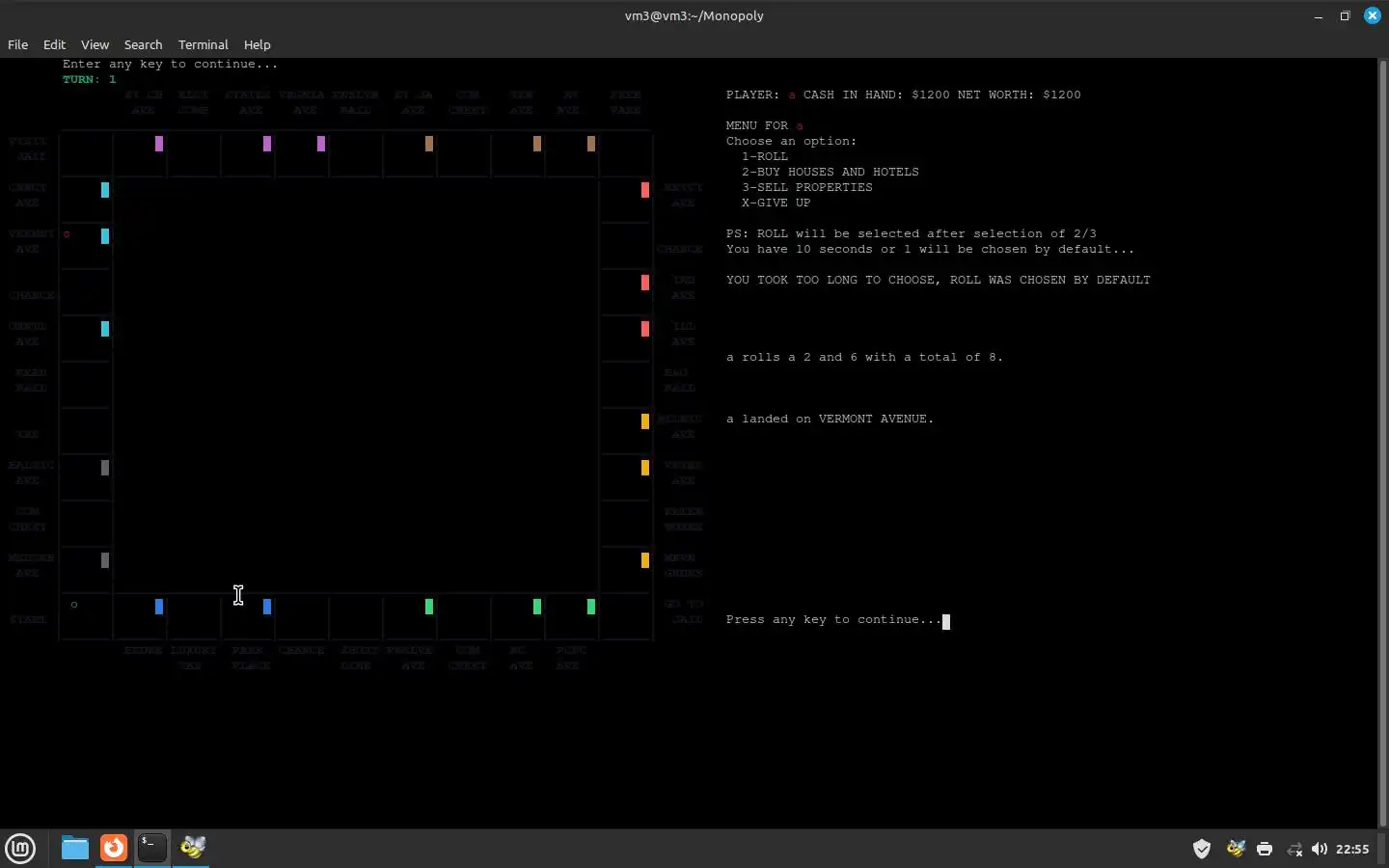Minimize the terminal window
Screen dimensions: 1389x868
click(1318, 16)
